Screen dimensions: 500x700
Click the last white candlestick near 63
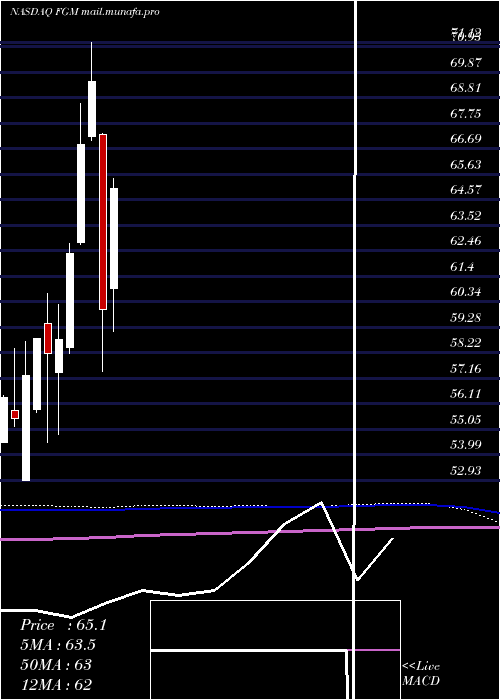coord(114,238)
